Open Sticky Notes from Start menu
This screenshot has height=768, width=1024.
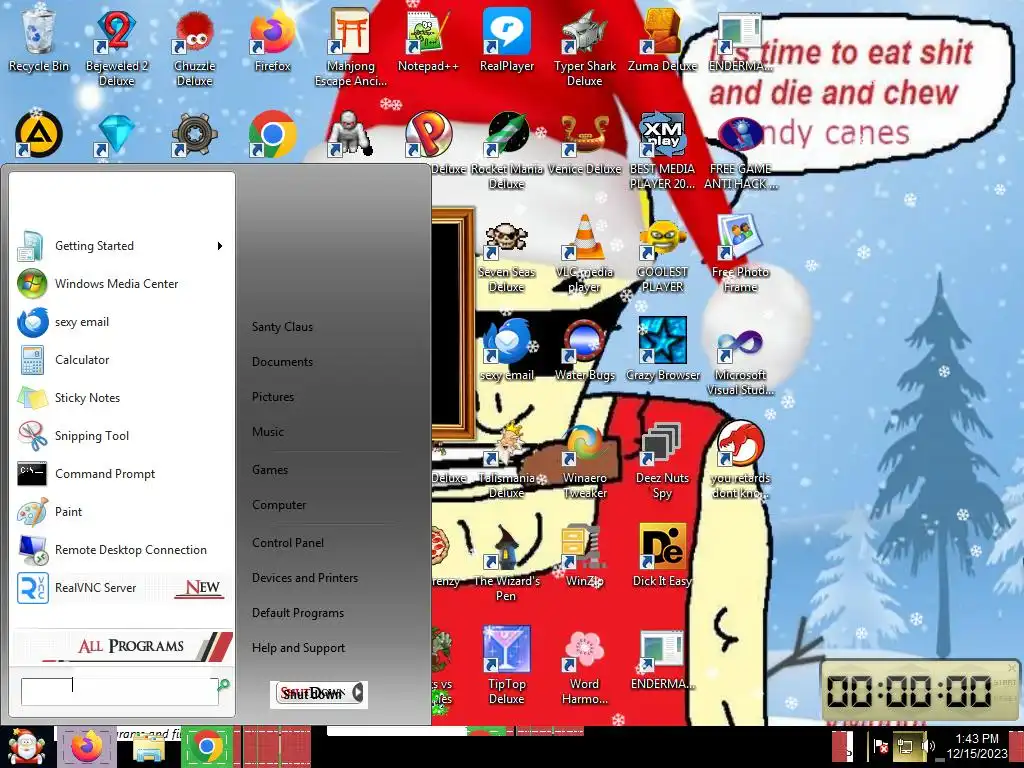(121, 398)
